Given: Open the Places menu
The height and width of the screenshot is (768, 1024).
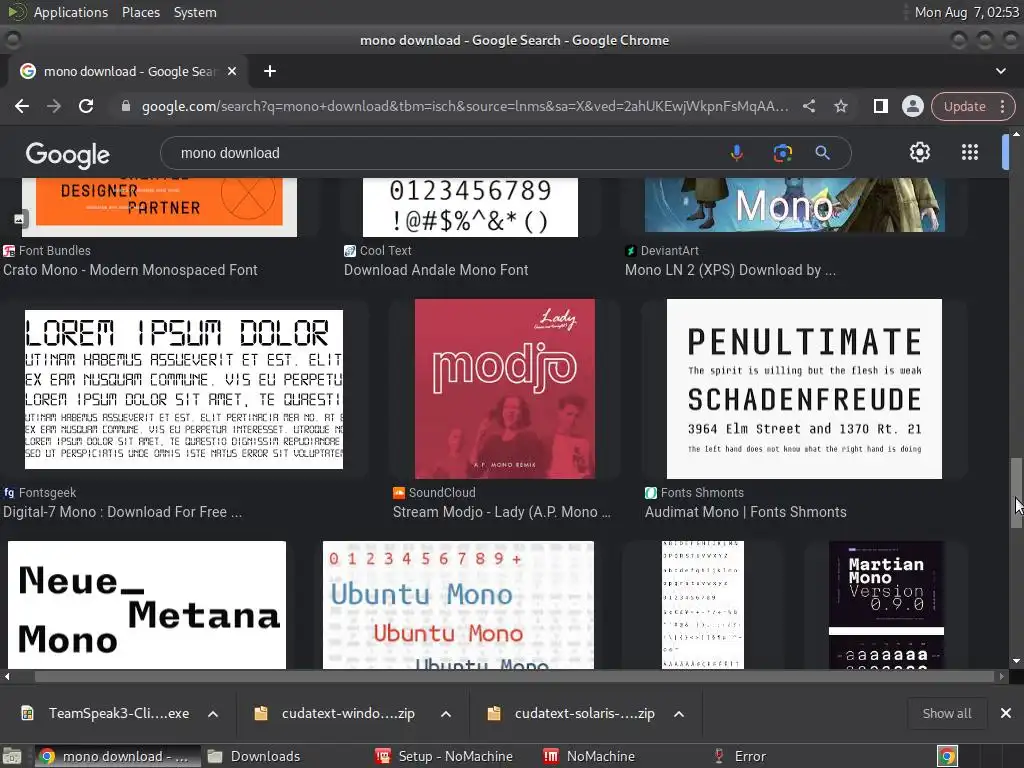Looking at the screenshot, I should click(140, 12).
